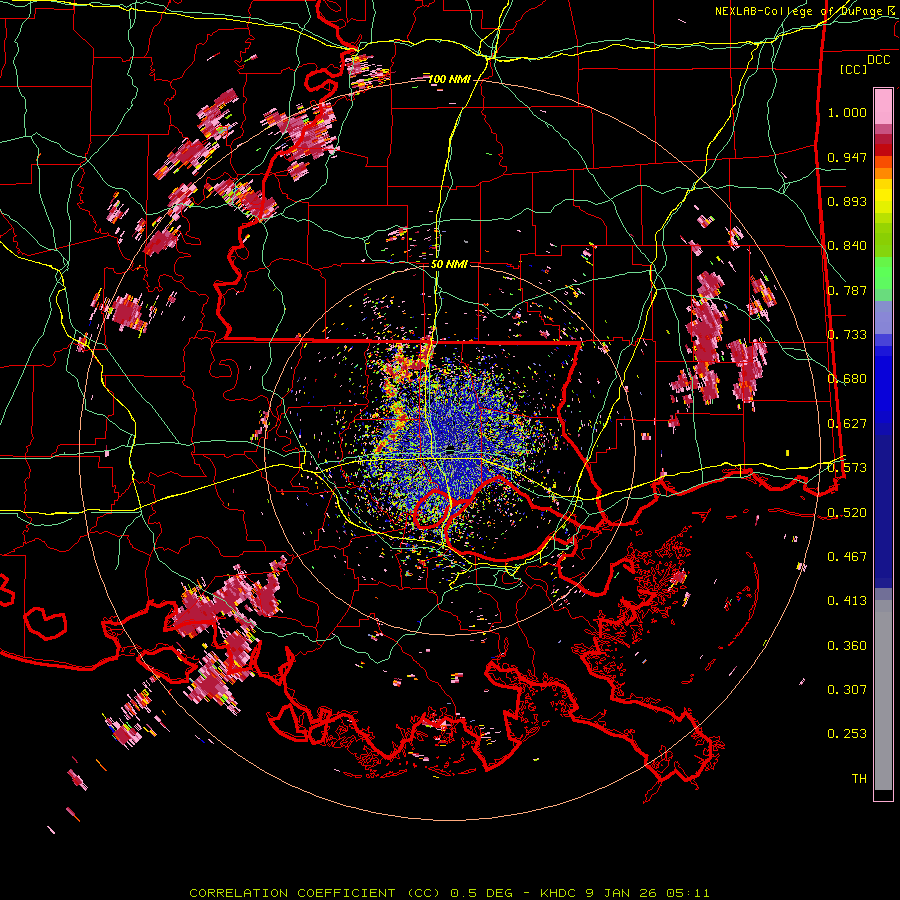
Task: Click the DCC product label
Action: click(x=878, y=60)
